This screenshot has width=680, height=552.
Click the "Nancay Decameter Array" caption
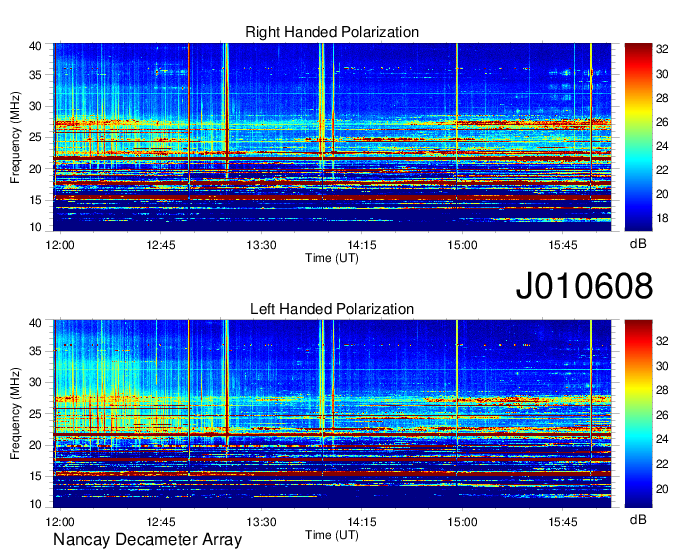pos(147,539)
